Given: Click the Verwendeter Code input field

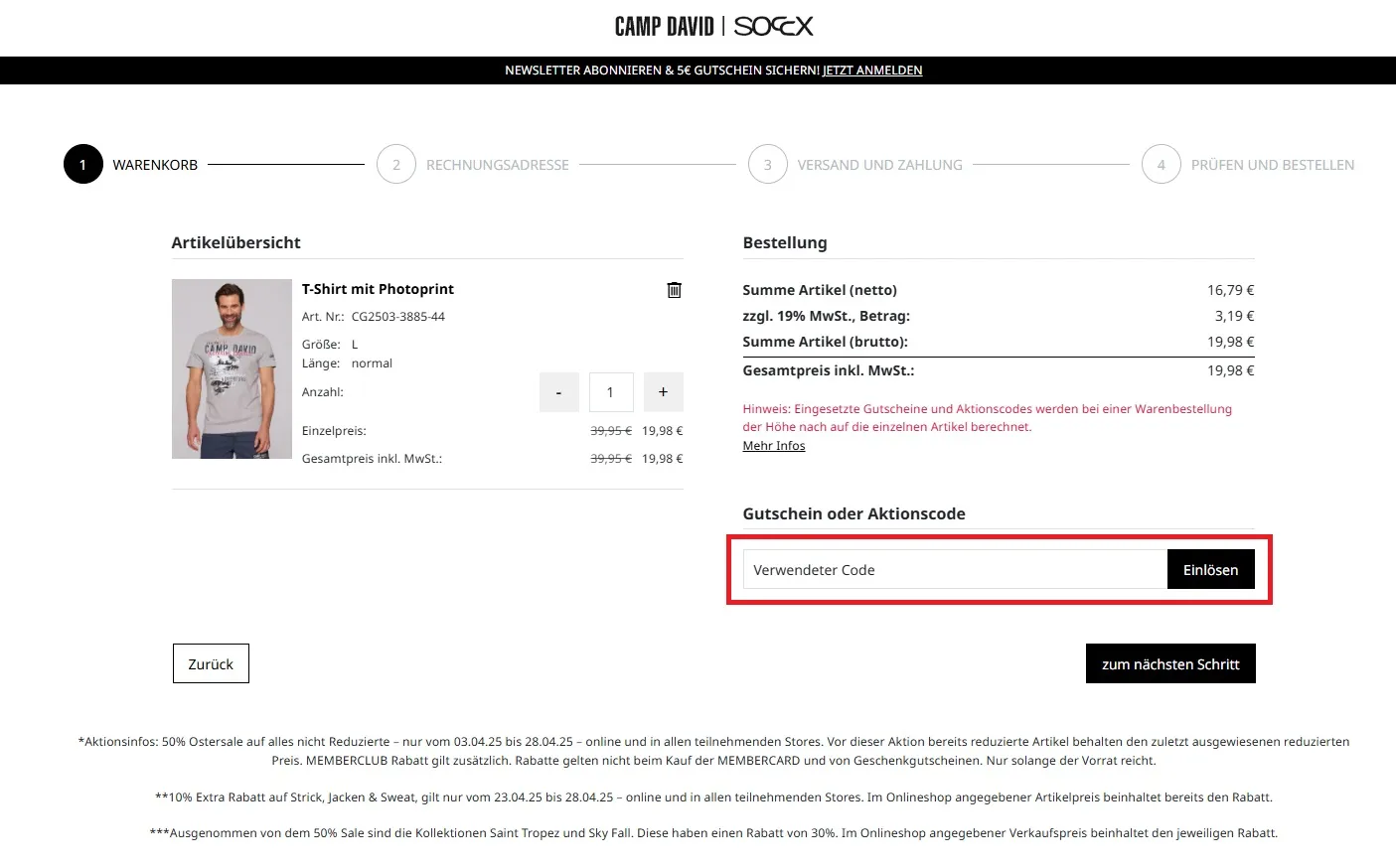Looking at the screenshot, I should 954,570.
